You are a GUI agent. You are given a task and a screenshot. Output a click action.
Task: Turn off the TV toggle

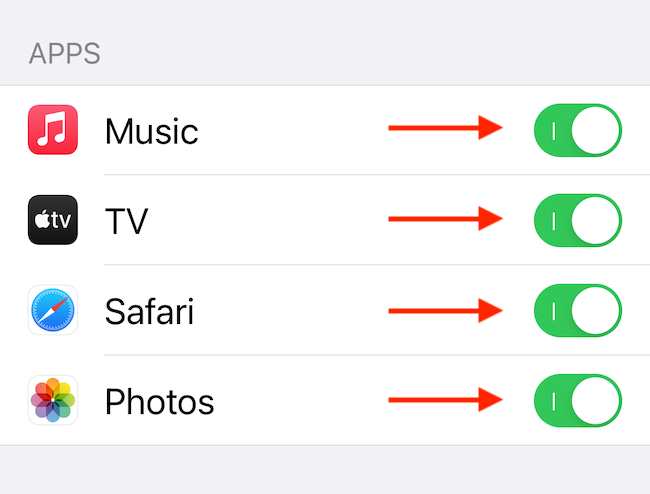pyautogui.click(x=578, y=220)
